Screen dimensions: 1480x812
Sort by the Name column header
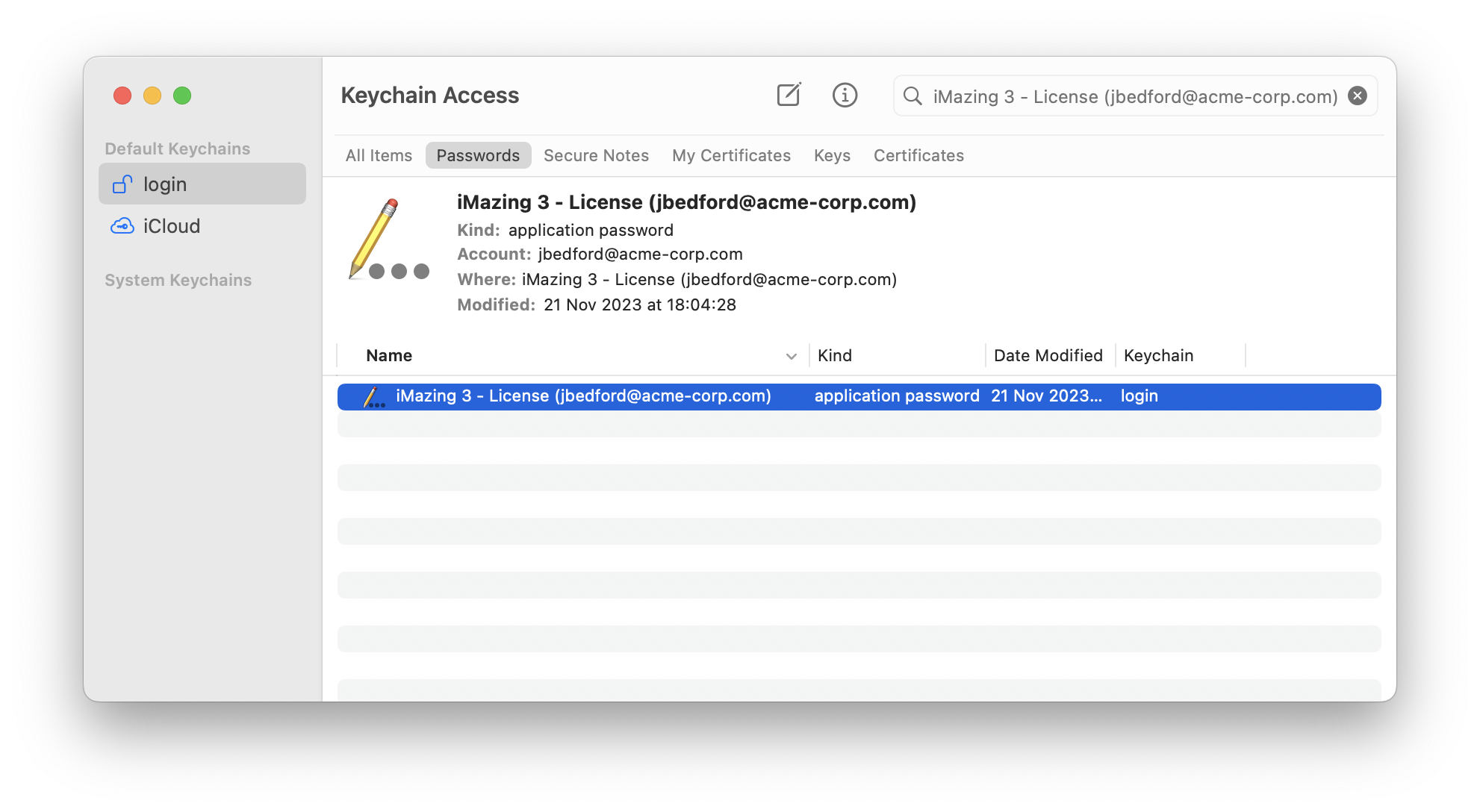pyautogui.click(x=389, y=355)
